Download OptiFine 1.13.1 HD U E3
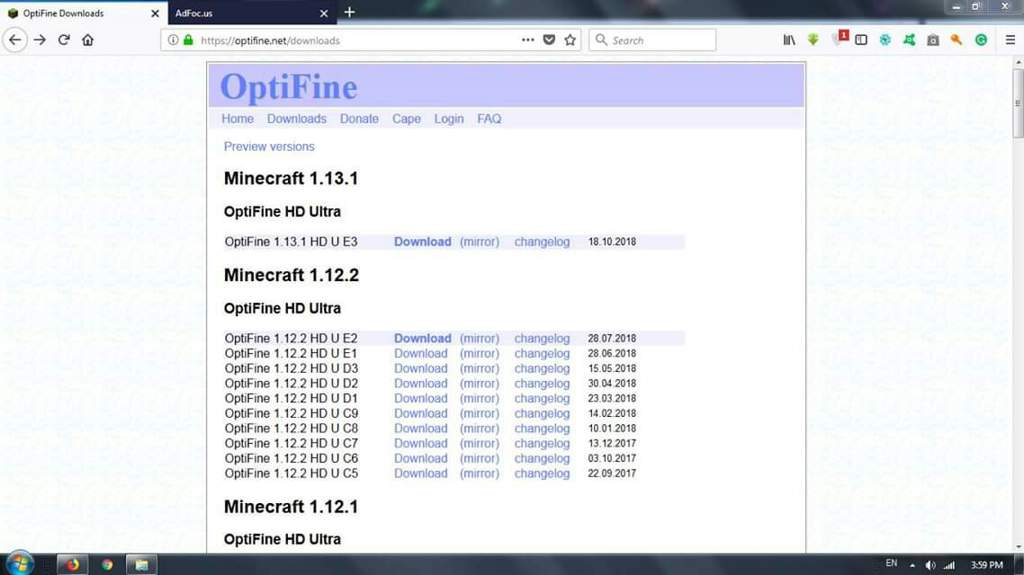Screen dimensions: 1024x575 point(423,242)
